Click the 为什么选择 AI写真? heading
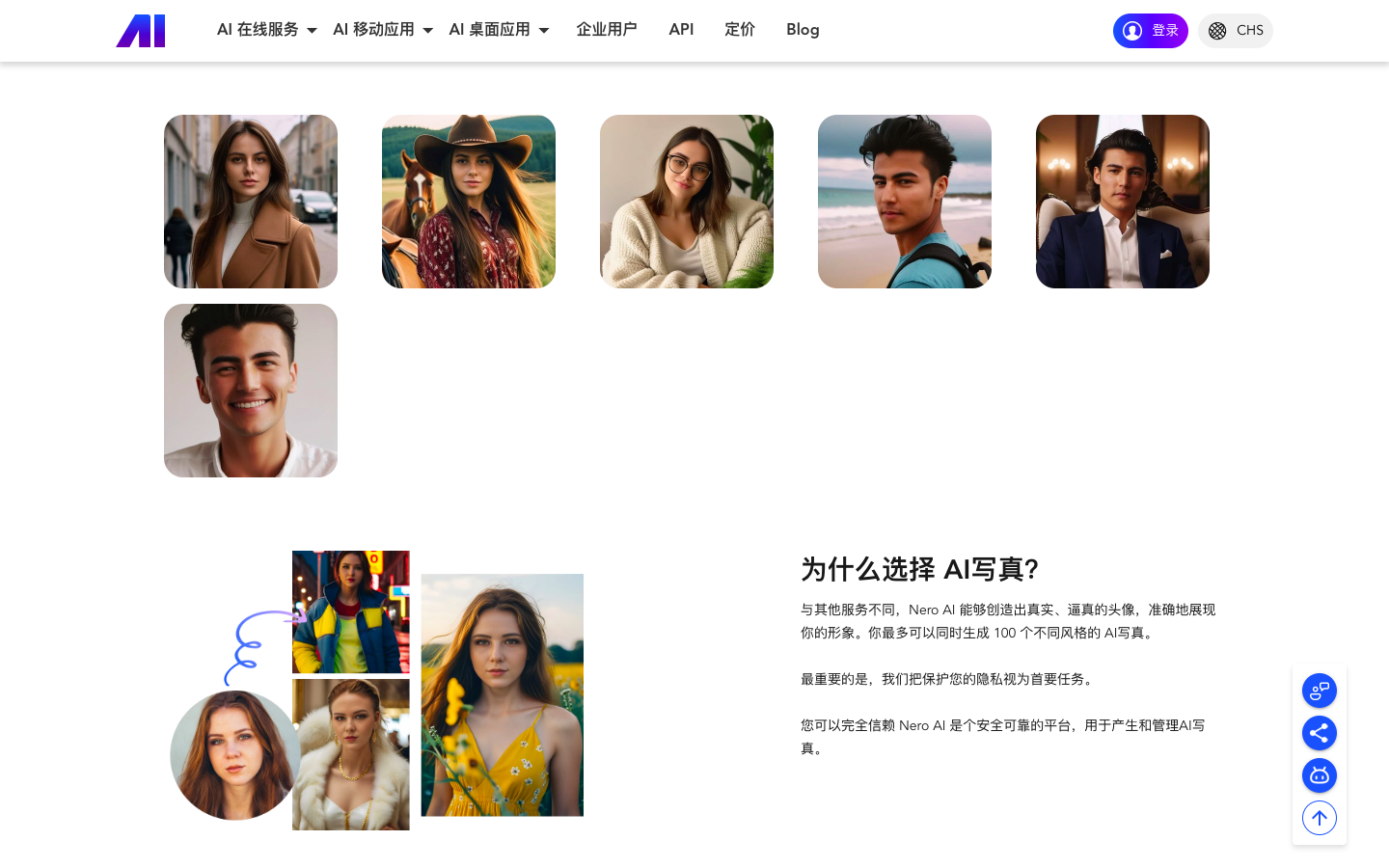The image size is (1389, 868). 919,569
